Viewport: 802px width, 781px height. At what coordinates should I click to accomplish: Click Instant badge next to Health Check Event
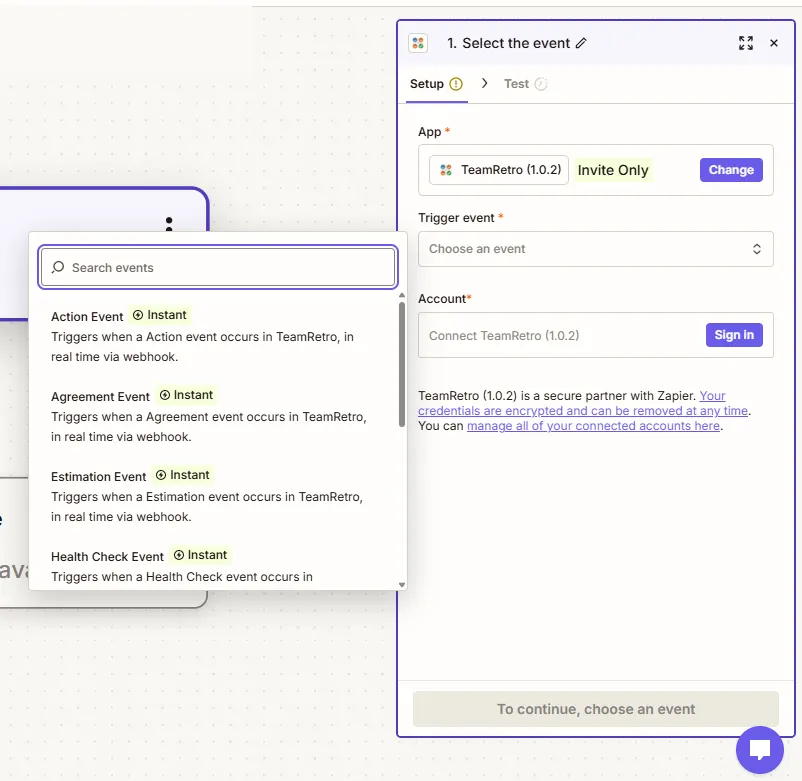(x=200, y=555)
